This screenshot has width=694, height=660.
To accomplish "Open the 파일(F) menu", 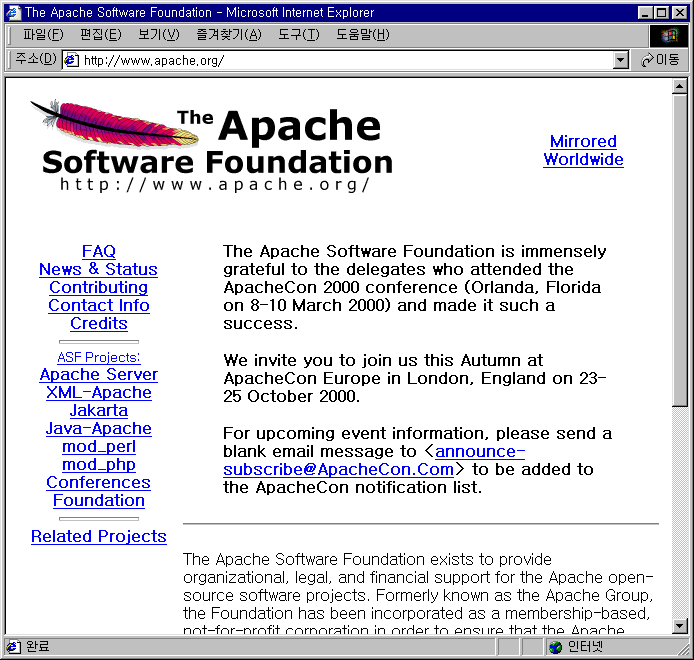I will click(43, 35).
